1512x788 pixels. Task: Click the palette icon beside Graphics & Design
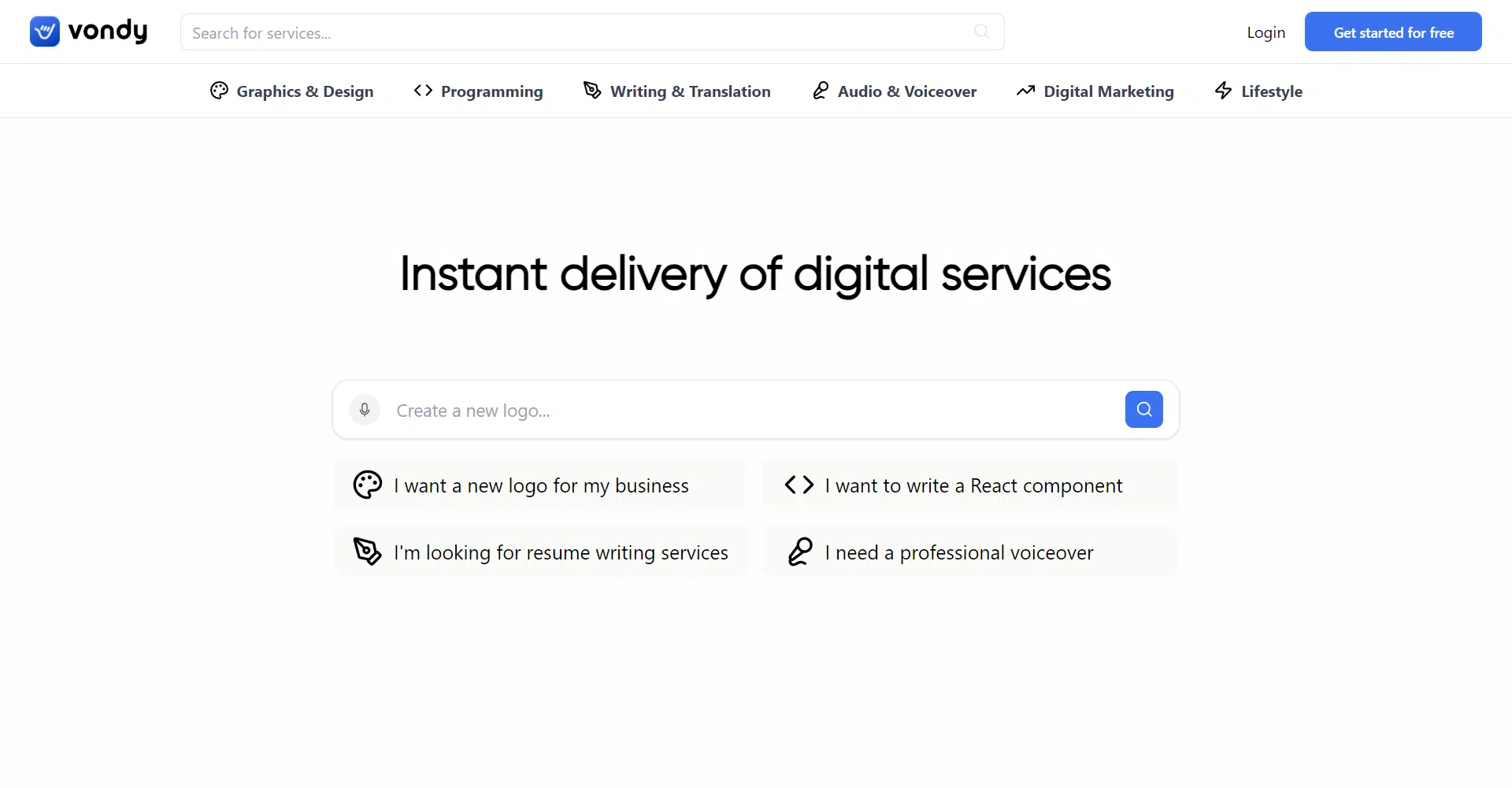[219, 91]
